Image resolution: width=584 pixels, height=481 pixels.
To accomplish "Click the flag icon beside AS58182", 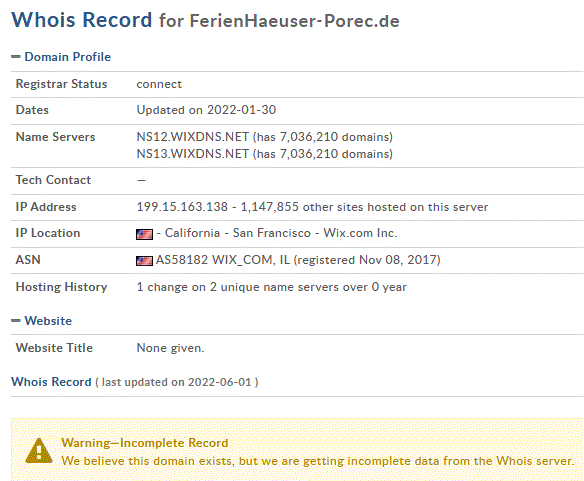I will coord(144,260).
